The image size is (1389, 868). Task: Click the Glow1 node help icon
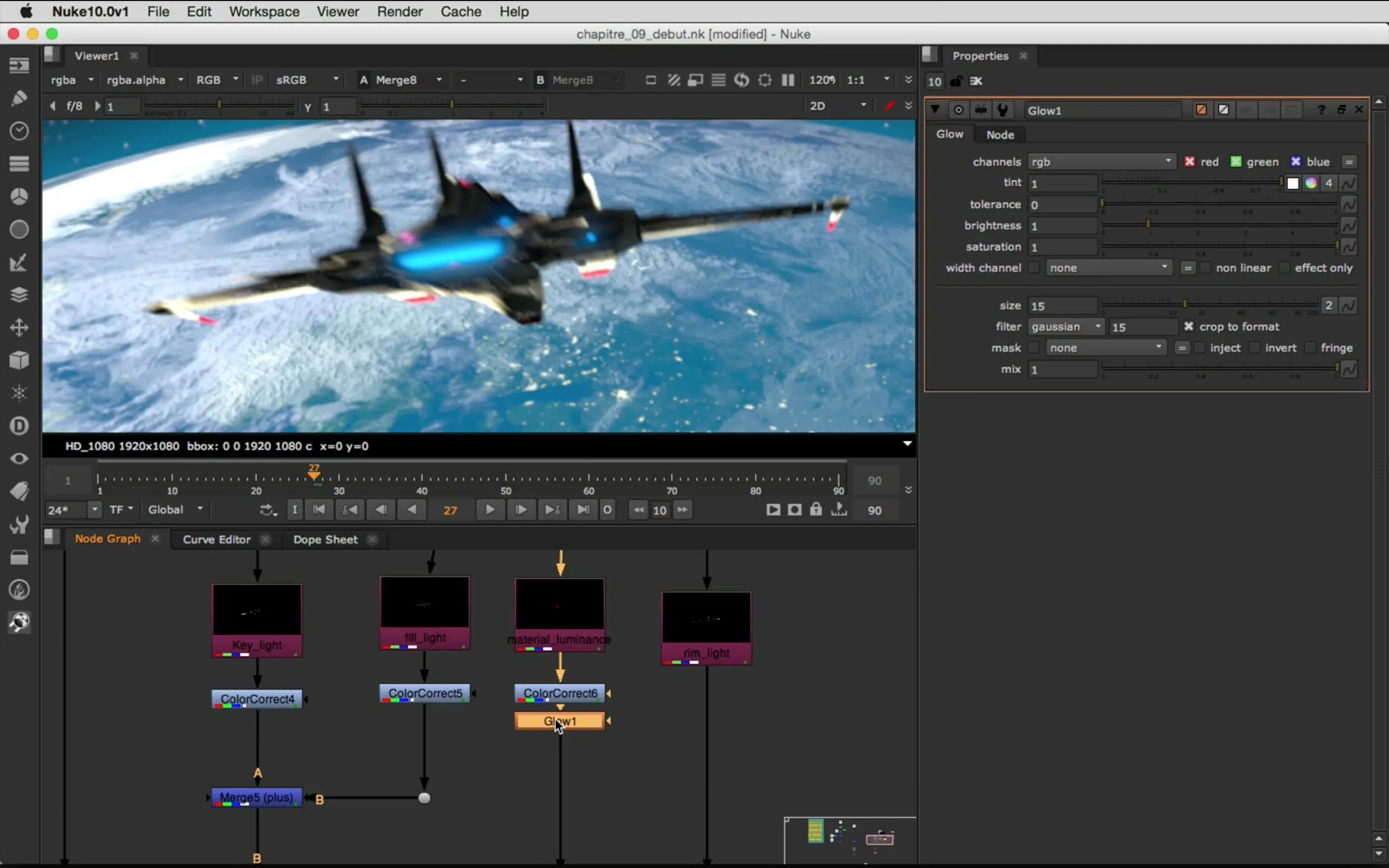(x=1321, y=109)
